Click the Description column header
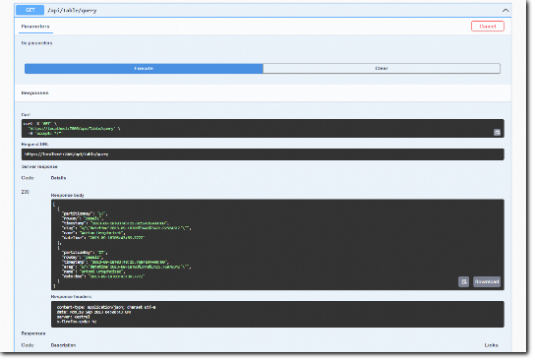The image size is (535, 361). [x=63, y=346]
